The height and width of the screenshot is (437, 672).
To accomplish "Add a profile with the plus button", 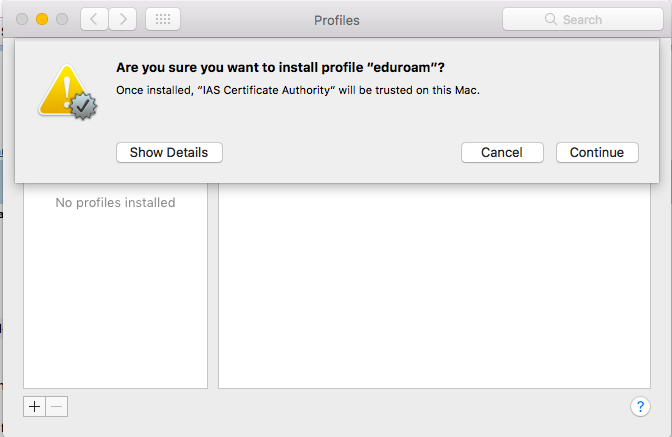I will click(x=34, y=406).
